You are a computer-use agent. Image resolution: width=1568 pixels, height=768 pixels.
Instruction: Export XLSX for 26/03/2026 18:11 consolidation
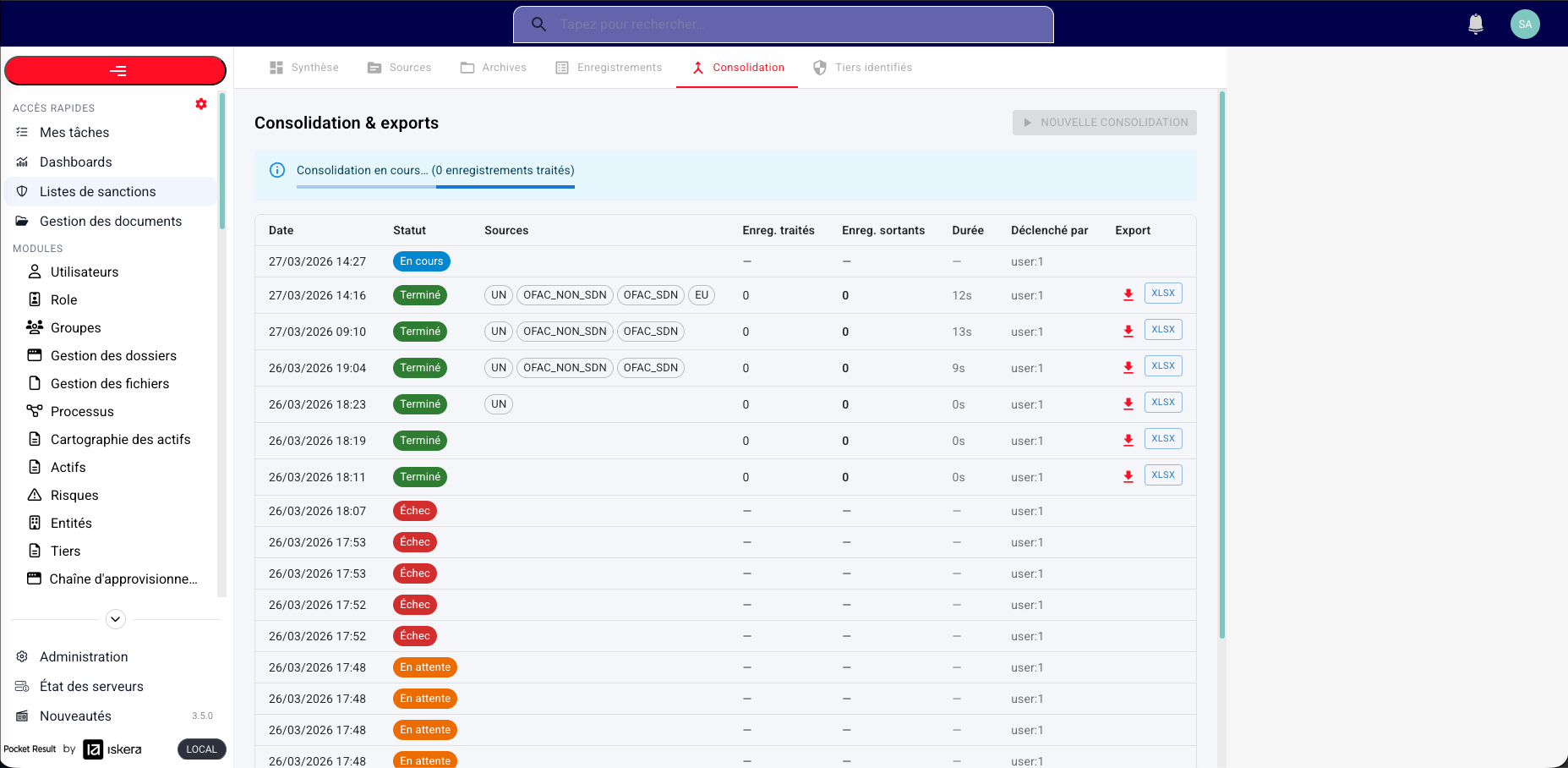[x=1162, y=475]
